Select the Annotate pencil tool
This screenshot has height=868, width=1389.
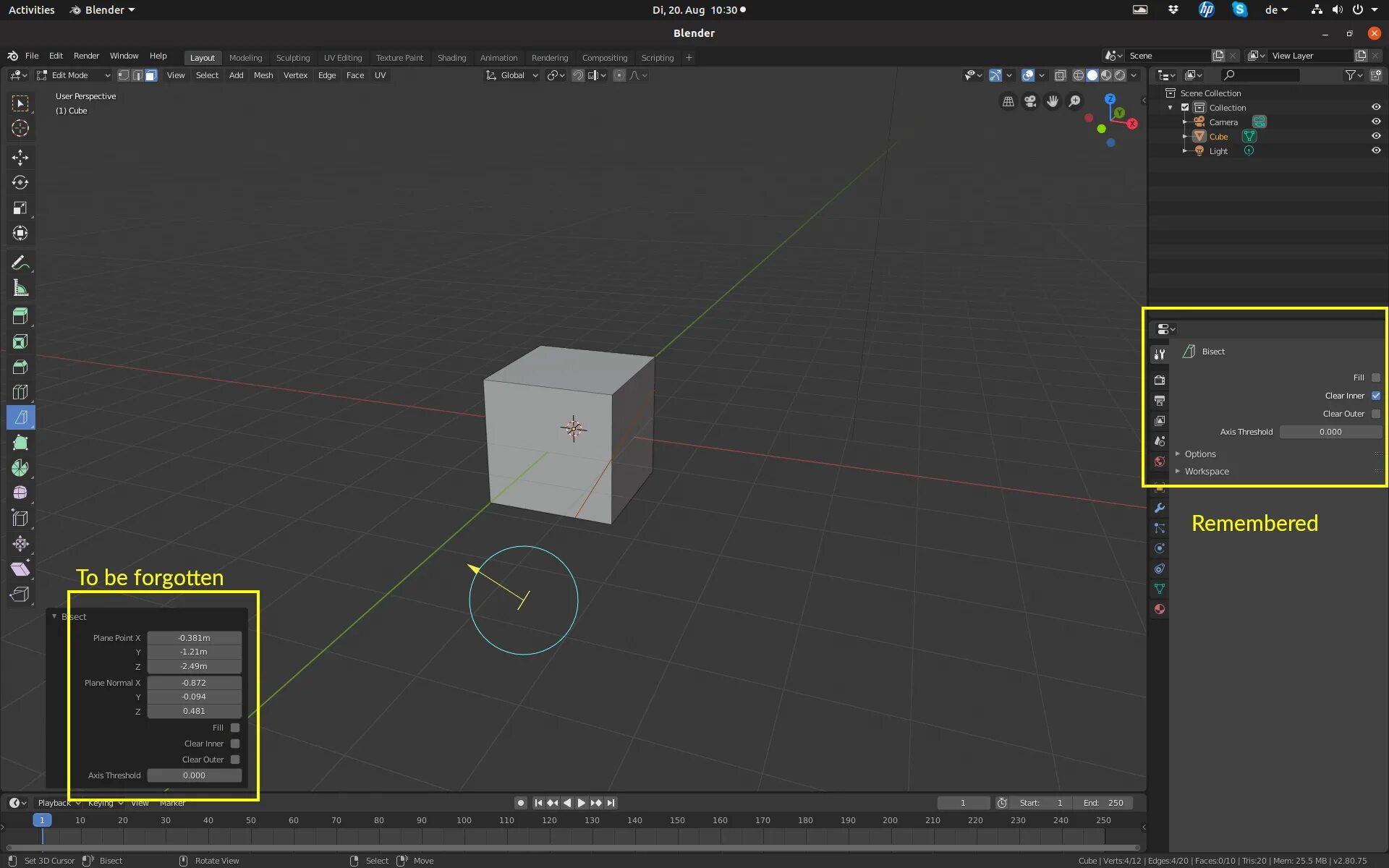[20, 262]
